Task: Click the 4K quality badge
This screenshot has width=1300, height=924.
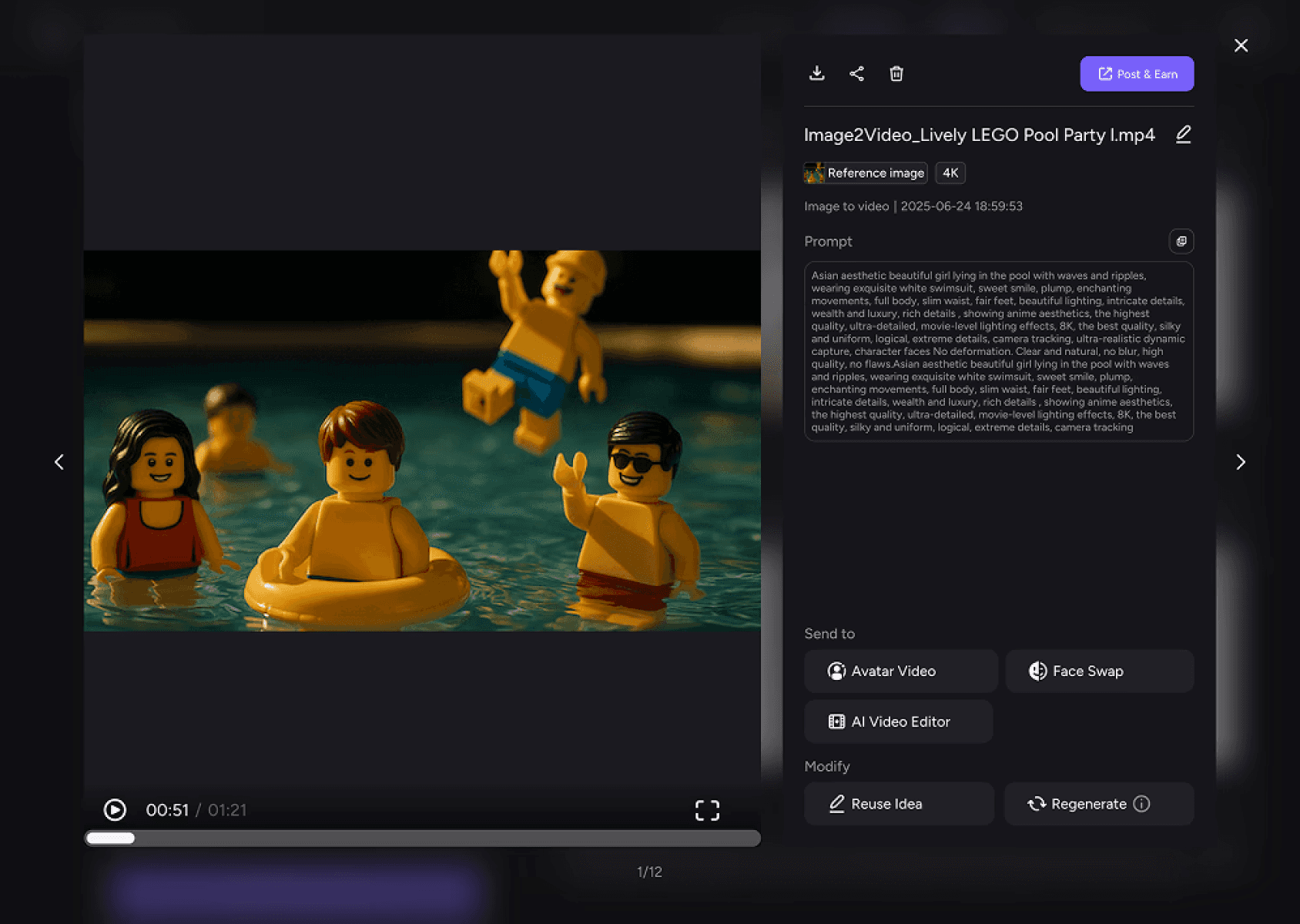Action: click(x=950, y=173)
